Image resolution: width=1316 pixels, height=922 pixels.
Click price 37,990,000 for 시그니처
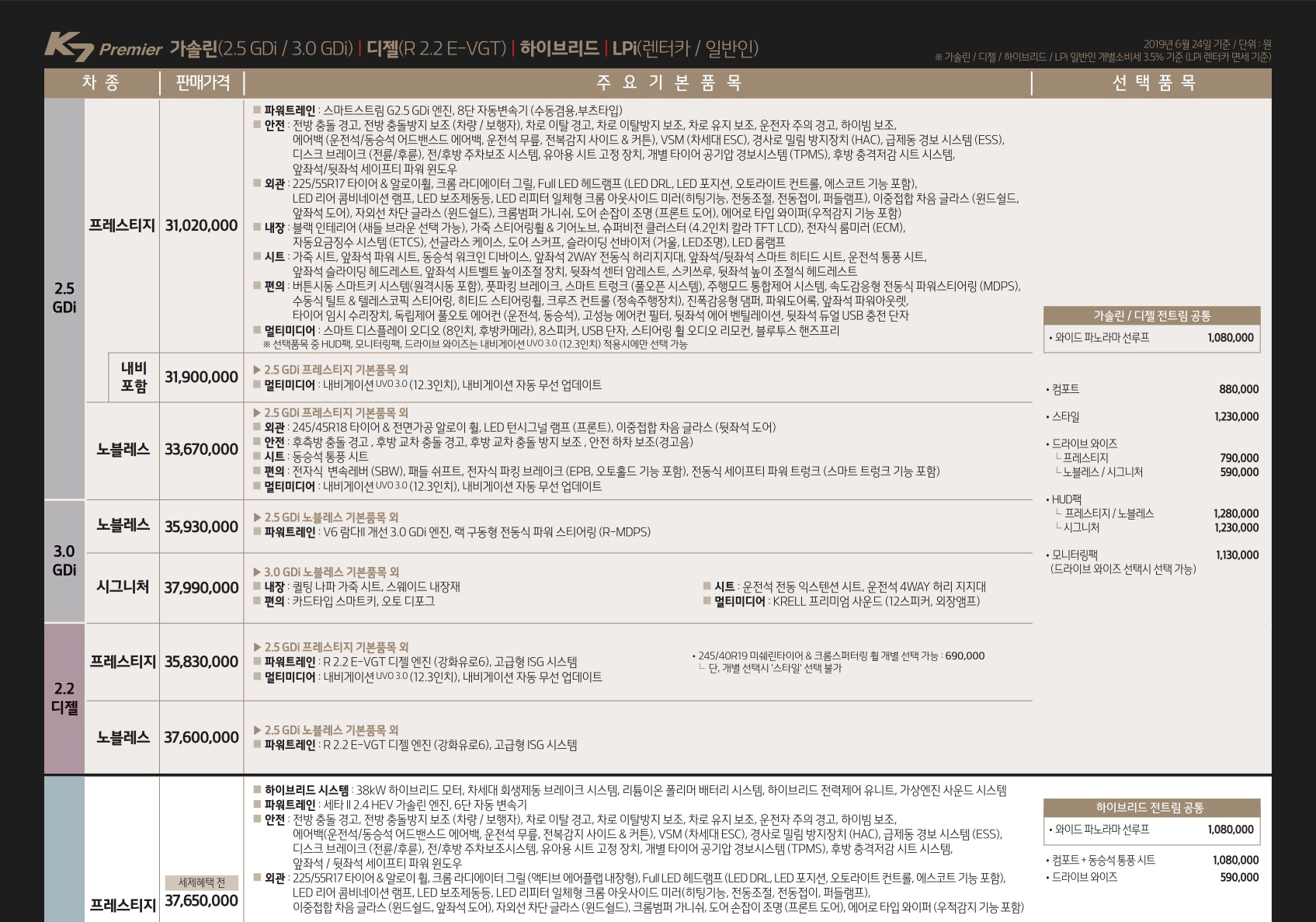[201, 587]
